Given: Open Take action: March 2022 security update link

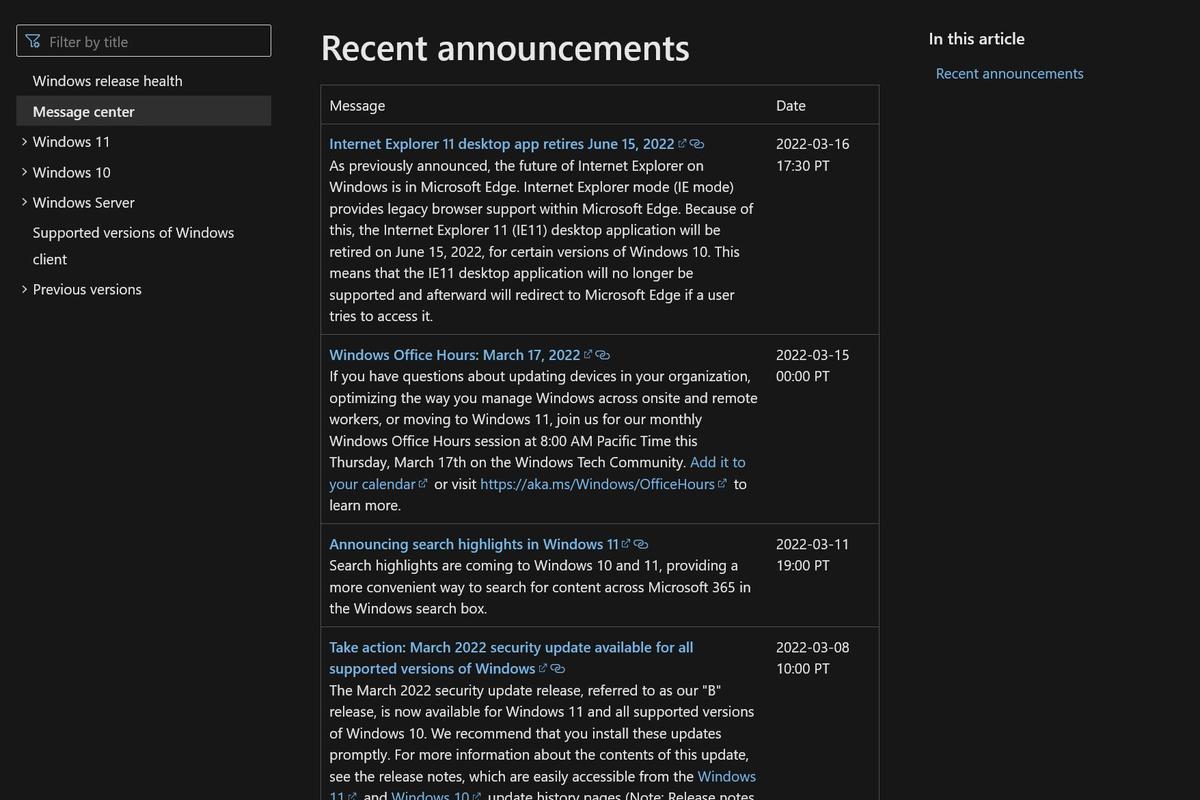Looking at the screenshot, I should [511, 658].
